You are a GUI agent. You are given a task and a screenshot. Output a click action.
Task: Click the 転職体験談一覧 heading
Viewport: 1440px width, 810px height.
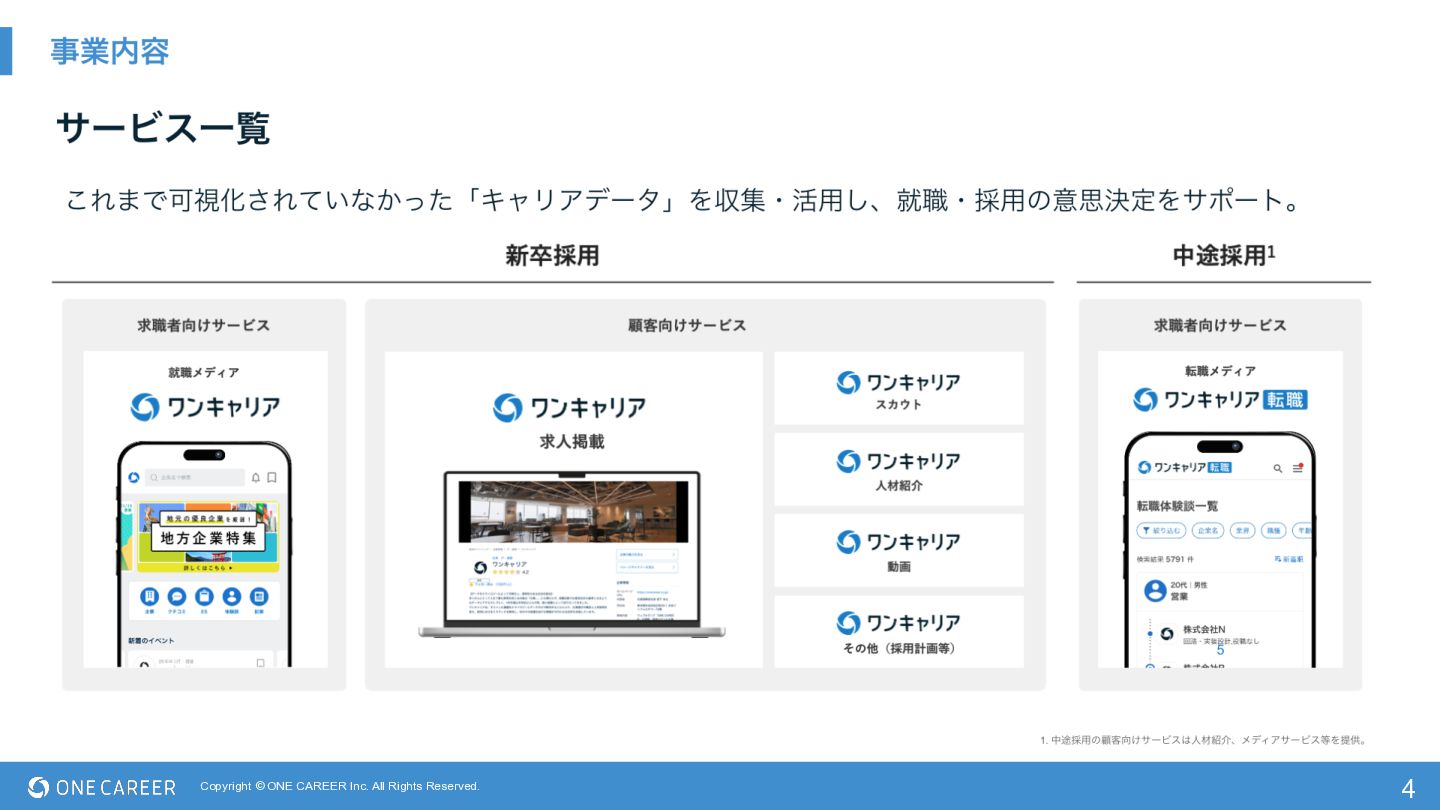1178,505
